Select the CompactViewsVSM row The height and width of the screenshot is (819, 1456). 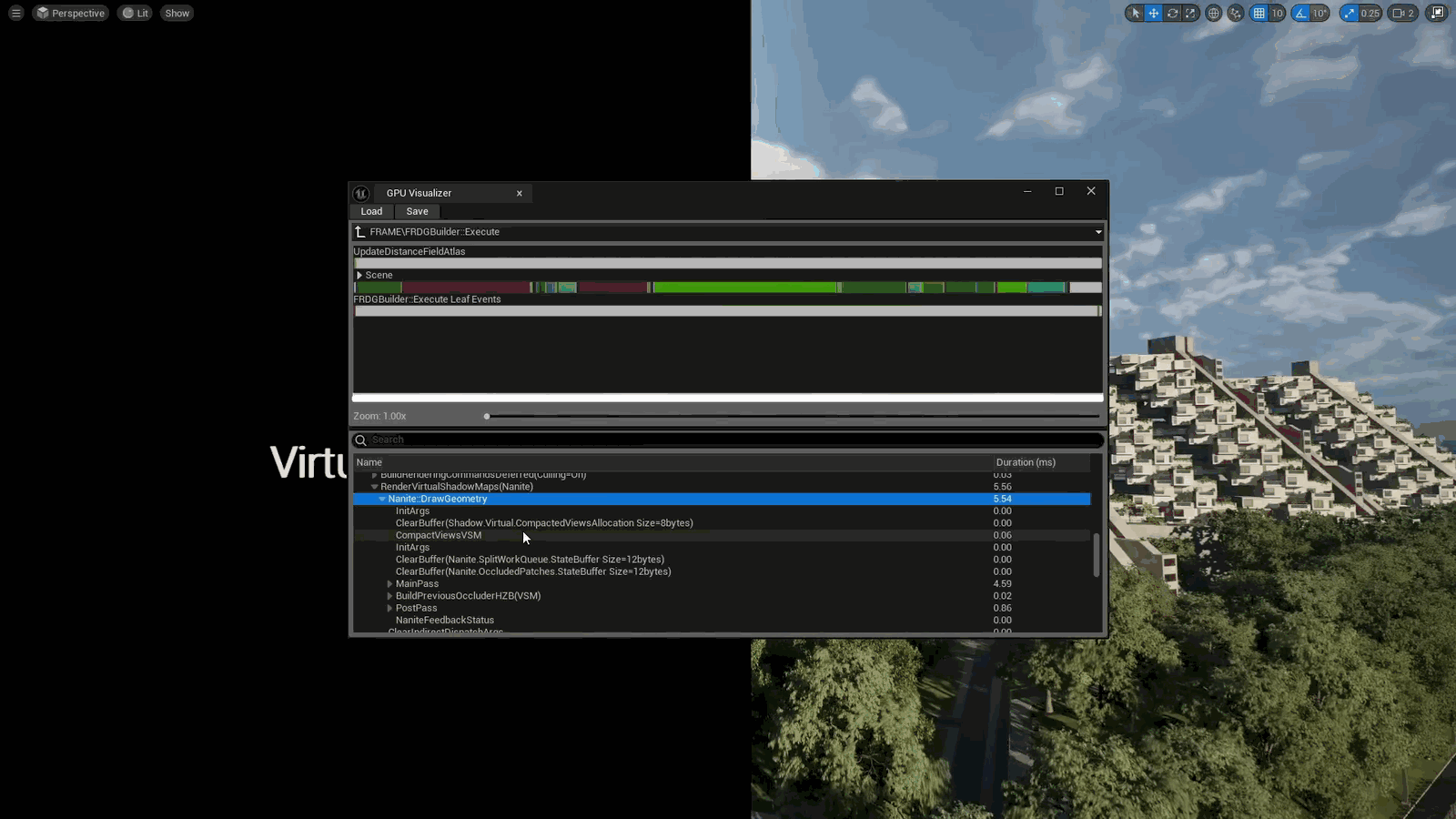click(x=722, y=535)
